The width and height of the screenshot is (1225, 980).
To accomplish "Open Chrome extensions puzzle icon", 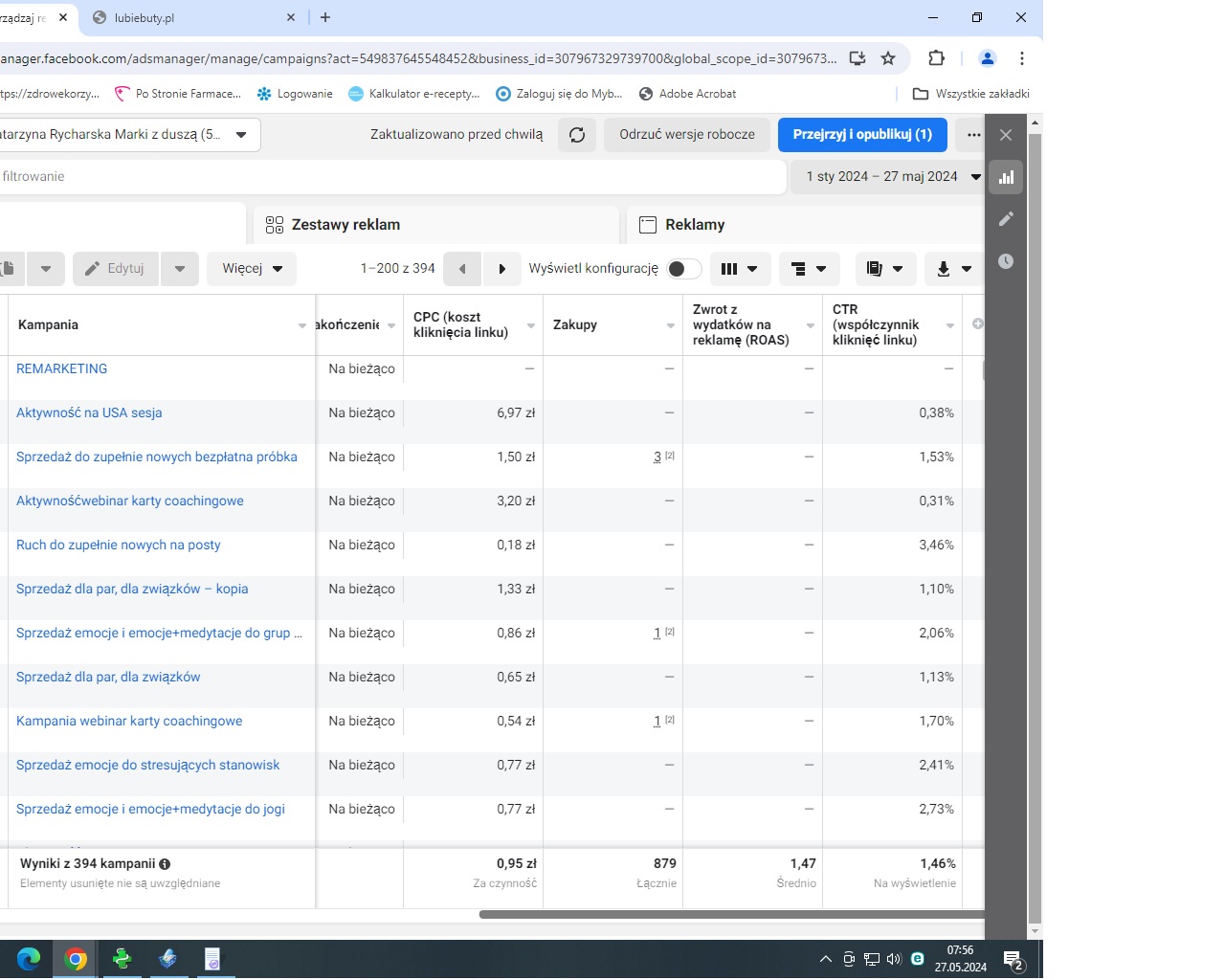I will pyautogui.click(x=937, y=58).
